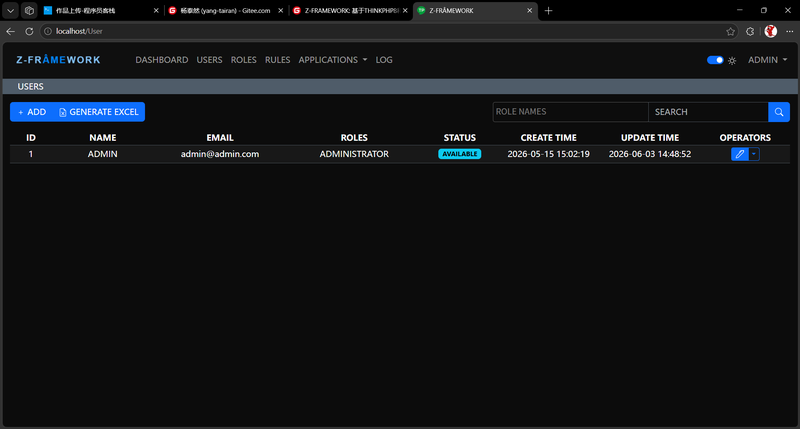Click GENERATE EXCEL button
The image size is (800, 429).
pos(99,112)
